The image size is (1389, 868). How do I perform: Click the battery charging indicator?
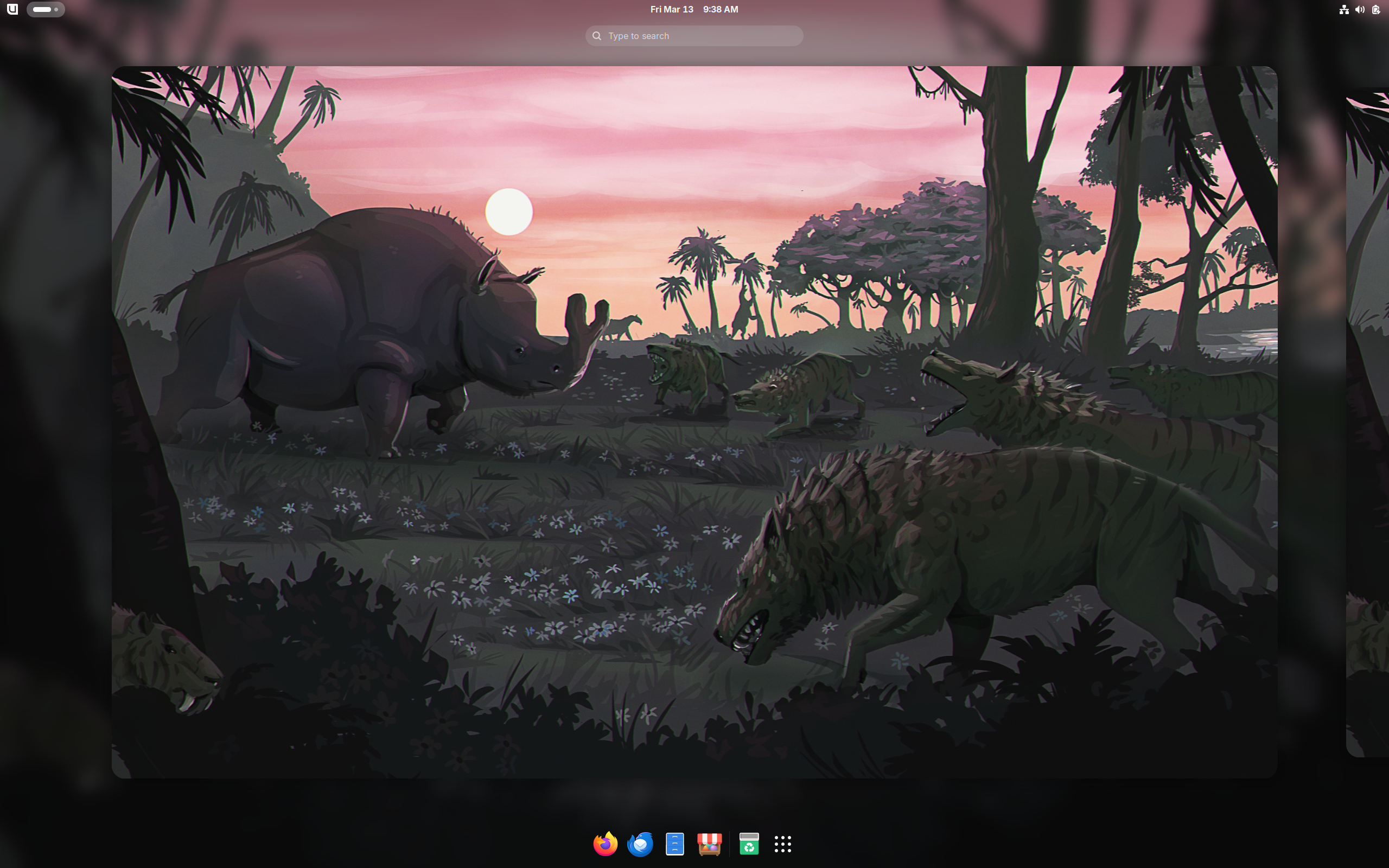point(1376,9)
